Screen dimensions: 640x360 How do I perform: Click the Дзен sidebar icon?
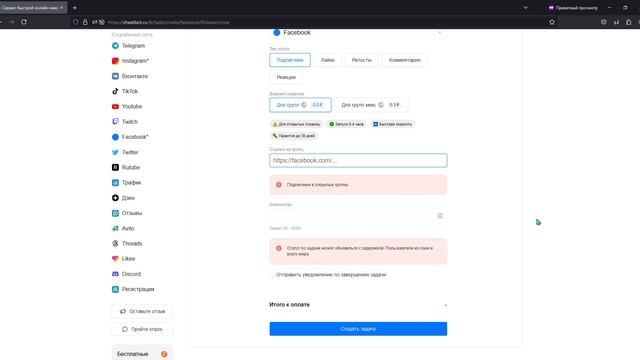115,198
